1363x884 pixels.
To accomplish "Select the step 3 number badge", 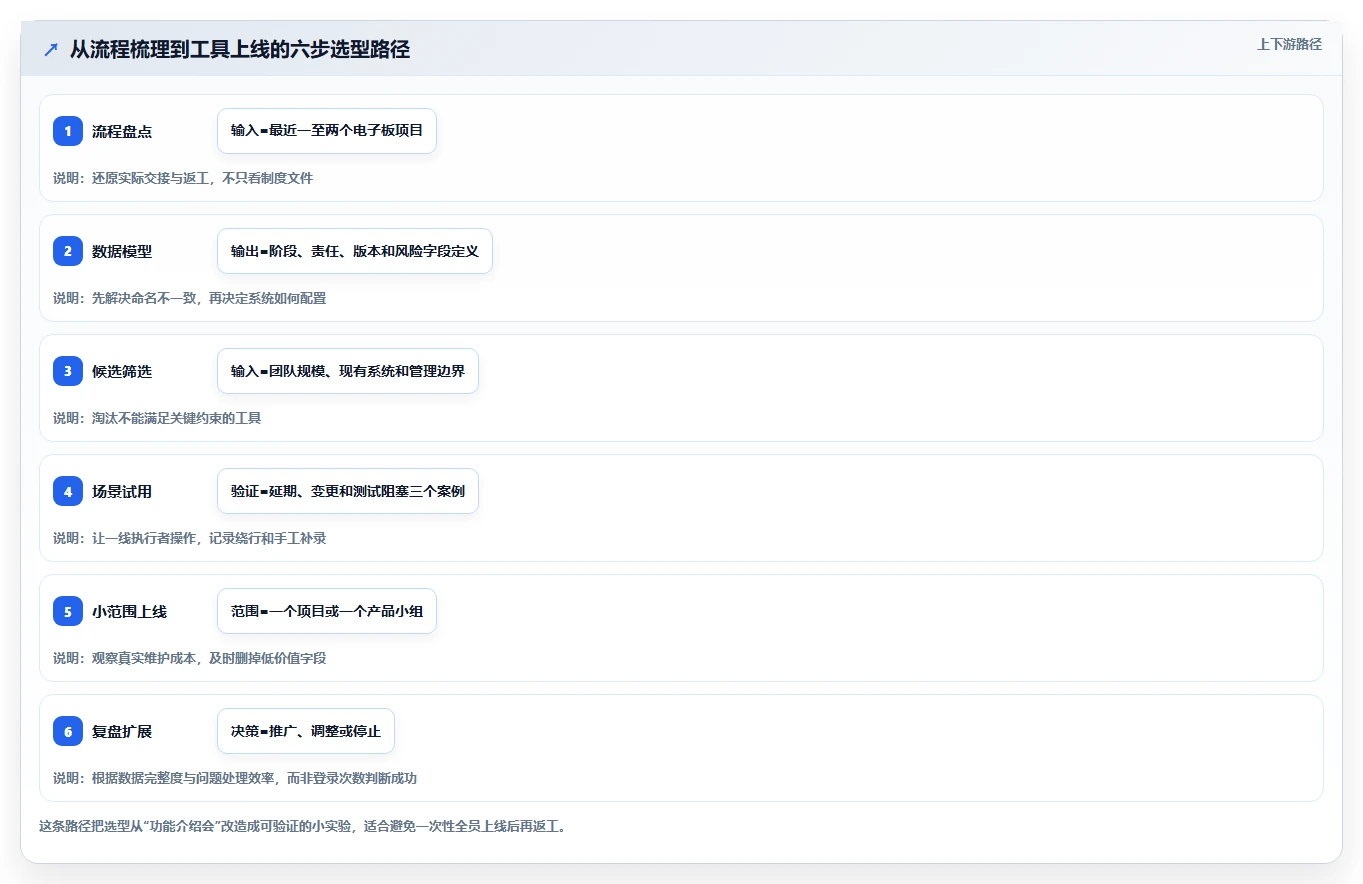I will click(68, 371).
